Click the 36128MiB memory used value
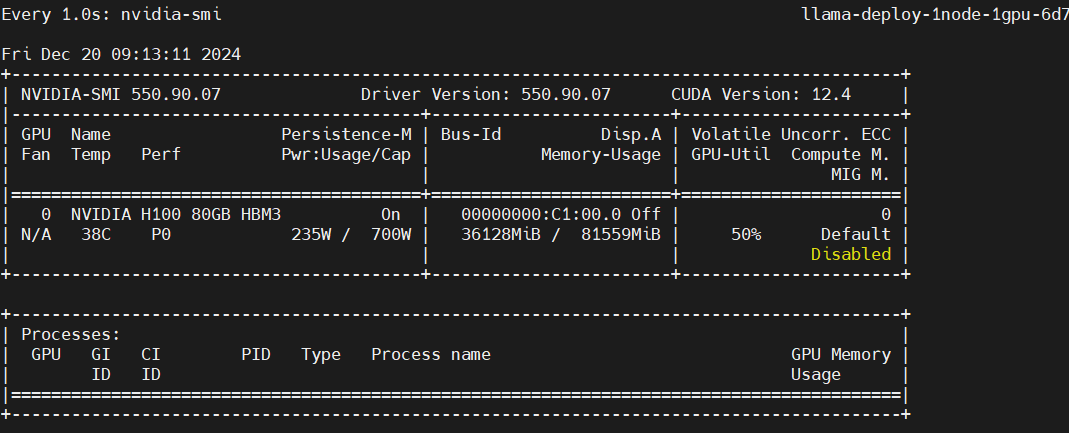The image size is (1069, 433). 496,234
